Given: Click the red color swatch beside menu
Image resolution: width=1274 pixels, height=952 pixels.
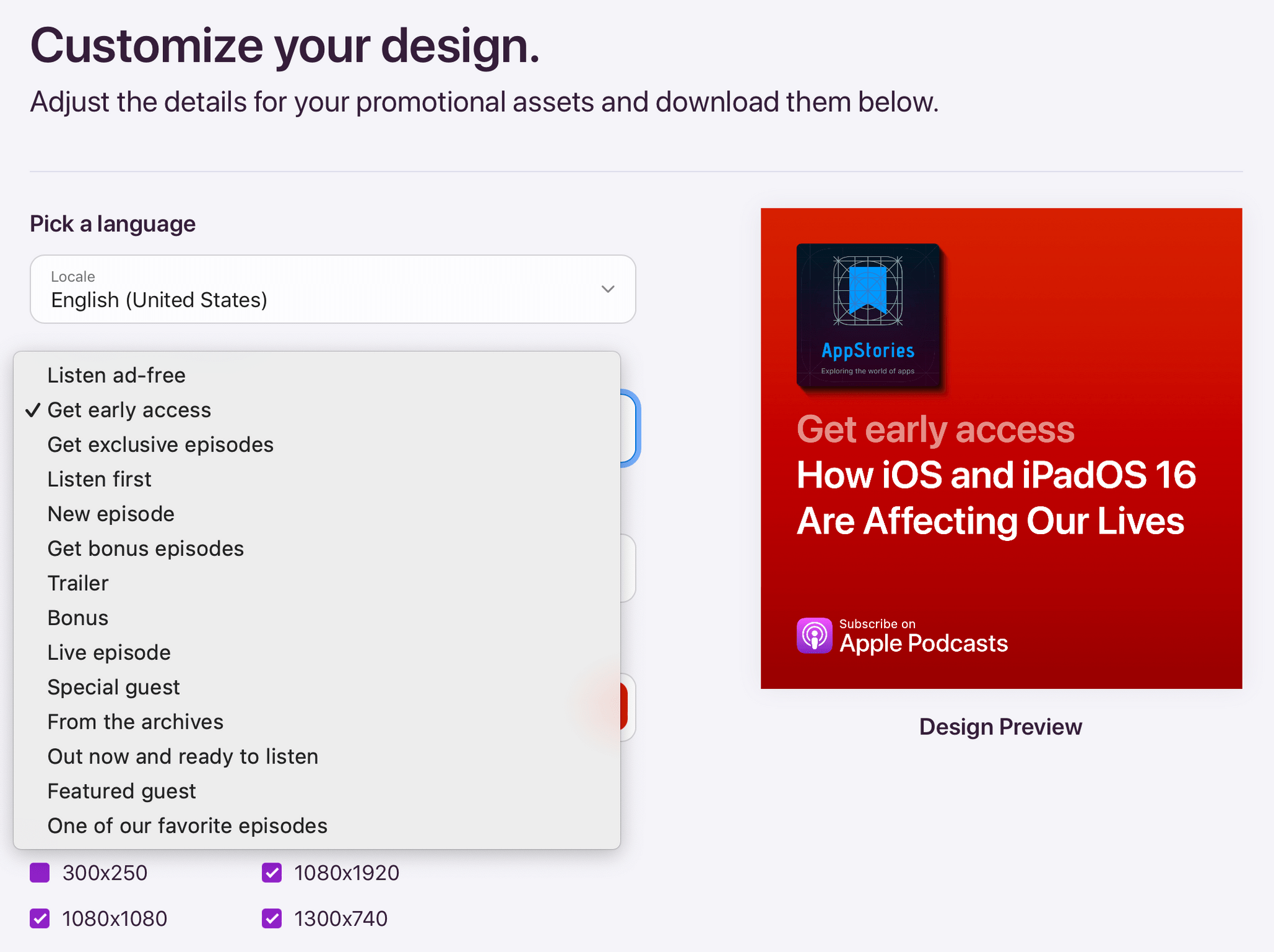Looking at the screenshot, I should [x=624, y=707].
